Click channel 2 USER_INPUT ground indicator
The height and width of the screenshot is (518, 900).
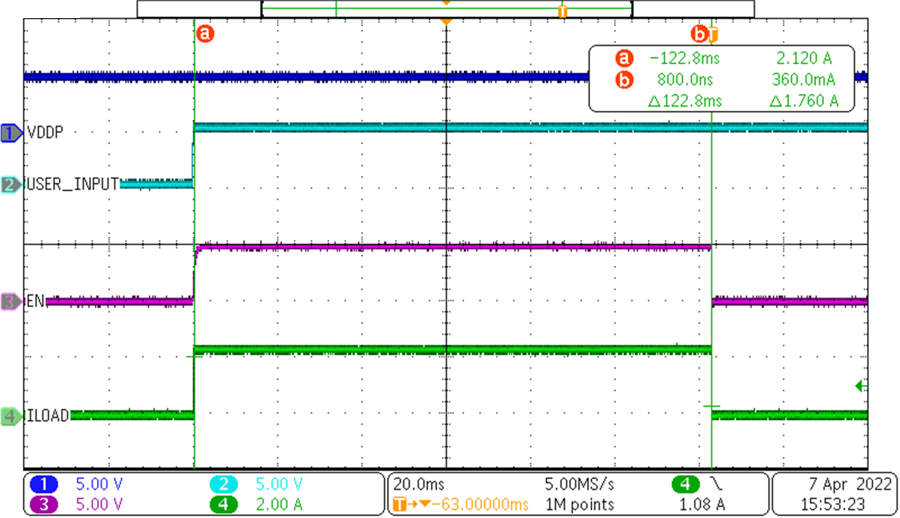(11, 185)
